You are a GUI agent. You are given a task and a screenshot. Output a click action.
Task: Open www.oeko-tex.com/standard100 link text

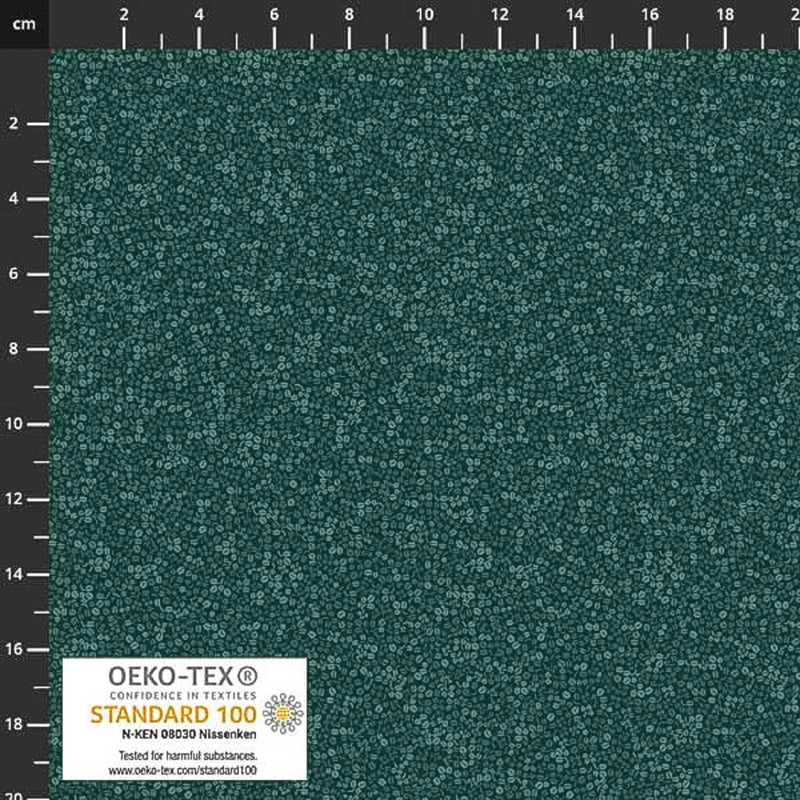click(x=183, y=770)
